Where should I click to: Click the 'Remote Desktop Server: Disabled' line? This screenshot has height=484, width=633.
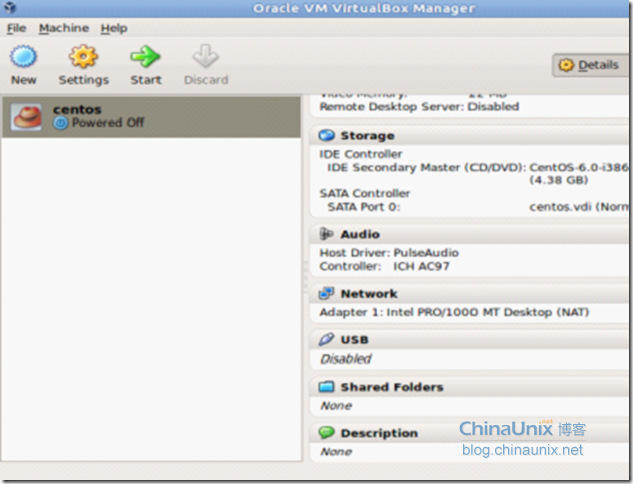tap(419, 107)
